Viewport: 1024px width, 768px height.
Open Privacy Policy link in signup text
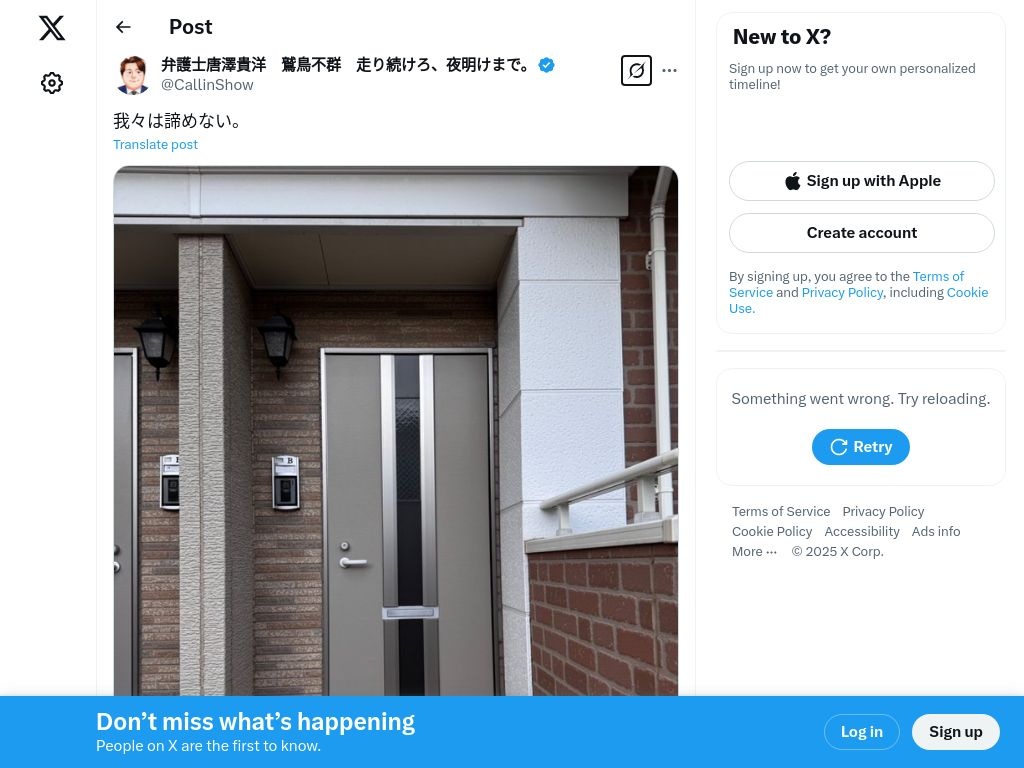(x=842, y=293)
